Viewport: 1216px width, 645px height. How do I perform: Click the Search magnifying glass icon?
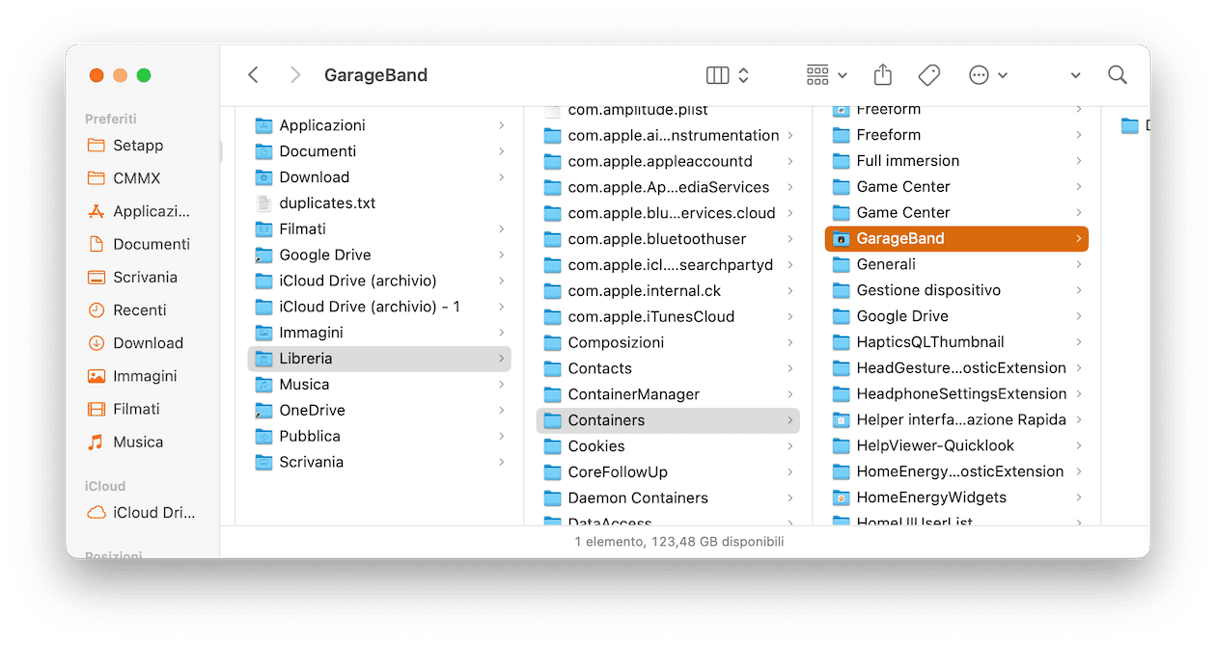coord(1117,75)
